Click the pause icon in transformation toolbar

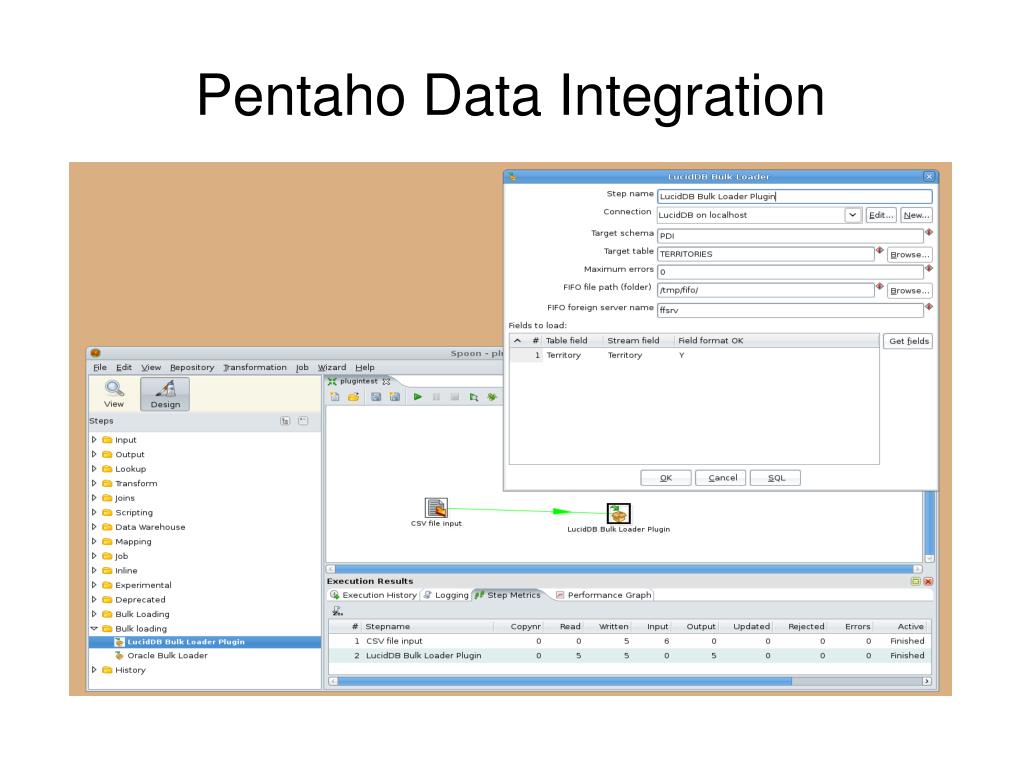coord(436,397)
